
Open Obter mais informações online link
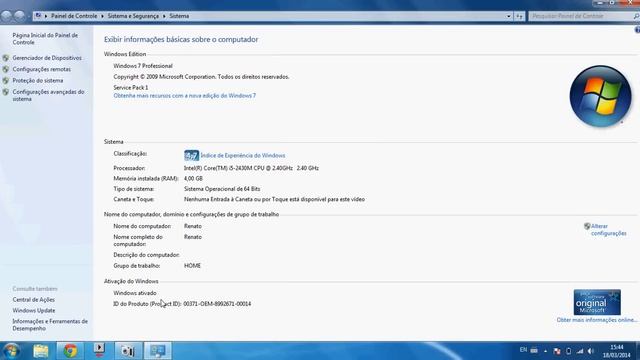pos(597,320)
